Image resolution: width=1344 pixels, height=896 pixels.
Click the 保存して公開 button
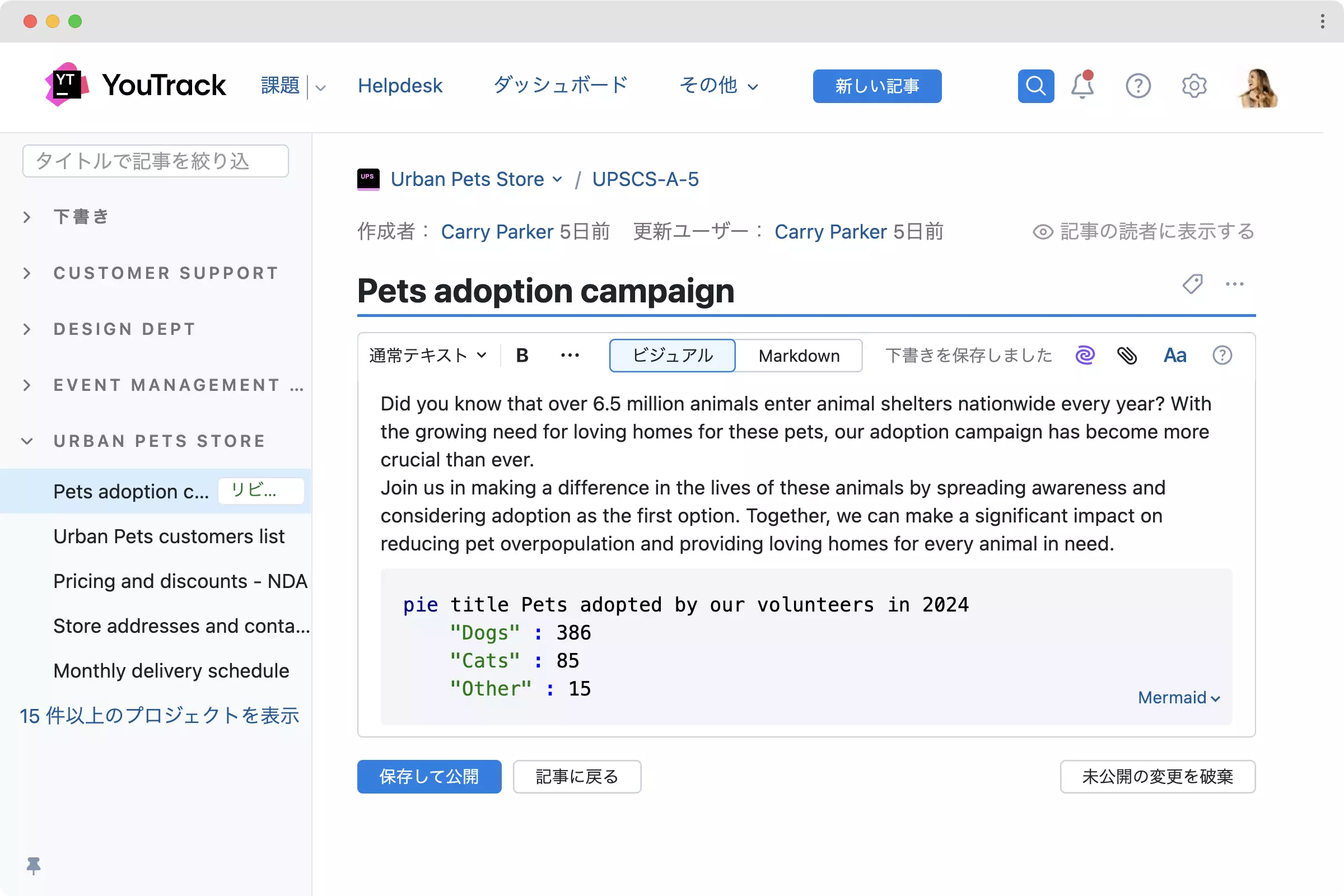pyautogui.click(x=428, y=777)
